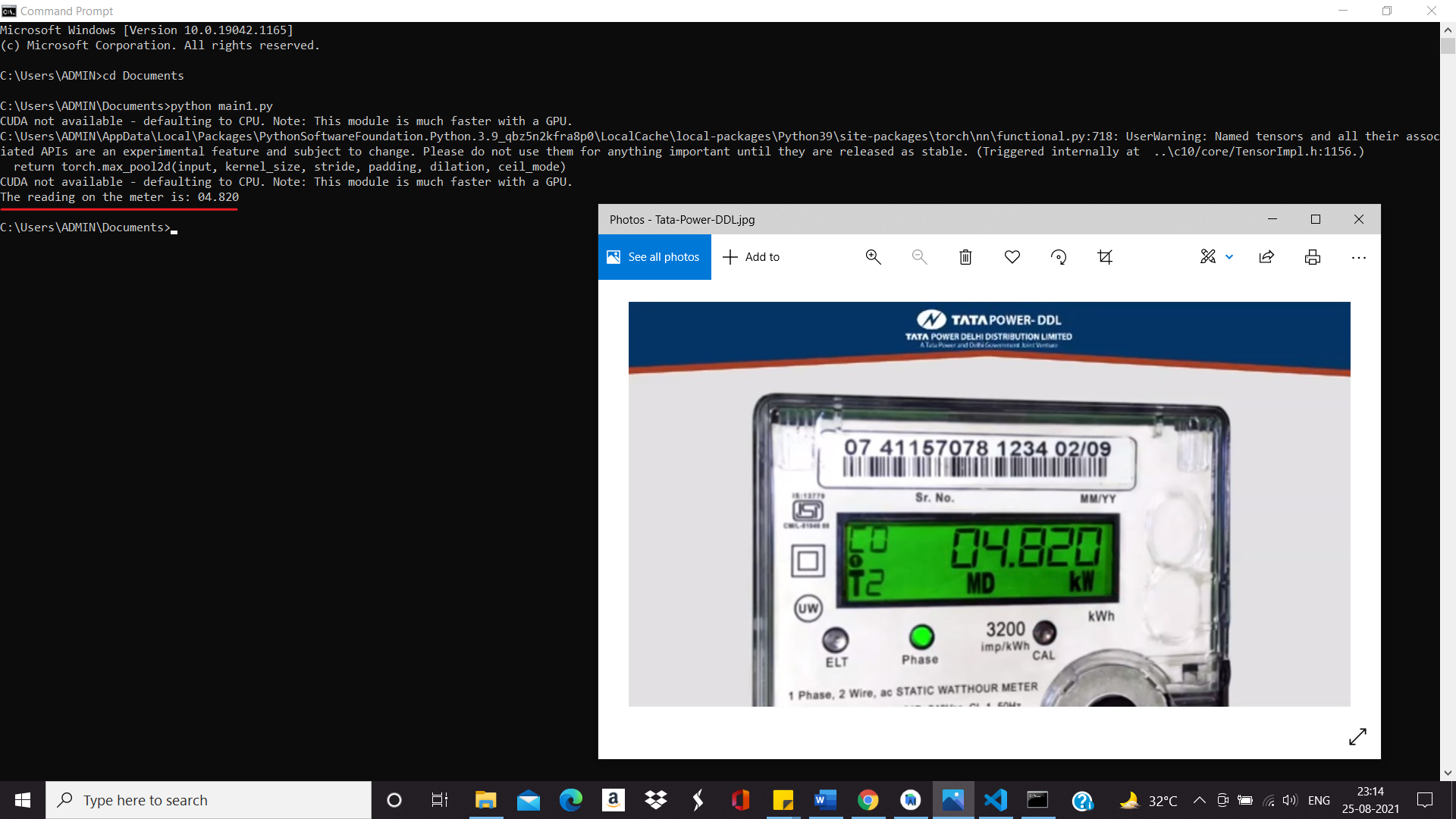Open File Explorer from taskbar
The image size is (1456, 819).
tap(485, 800)
